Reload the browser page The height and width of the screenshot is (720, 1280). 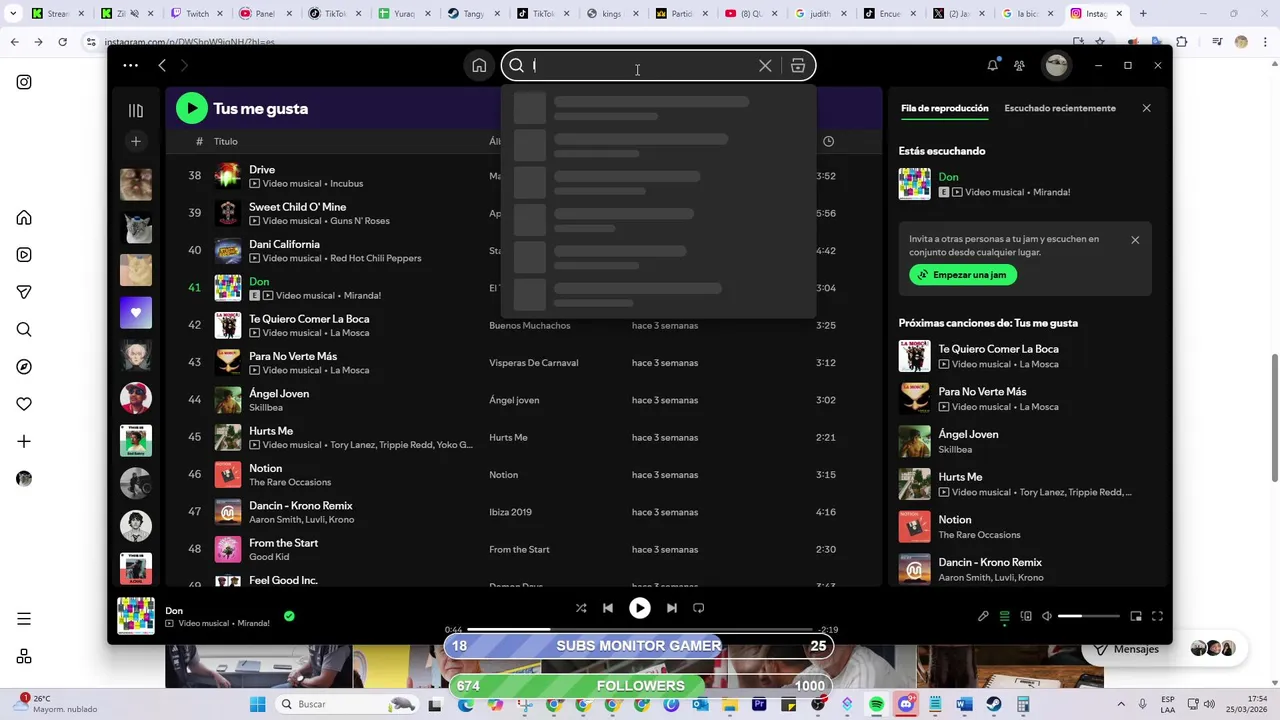point(62,42)
